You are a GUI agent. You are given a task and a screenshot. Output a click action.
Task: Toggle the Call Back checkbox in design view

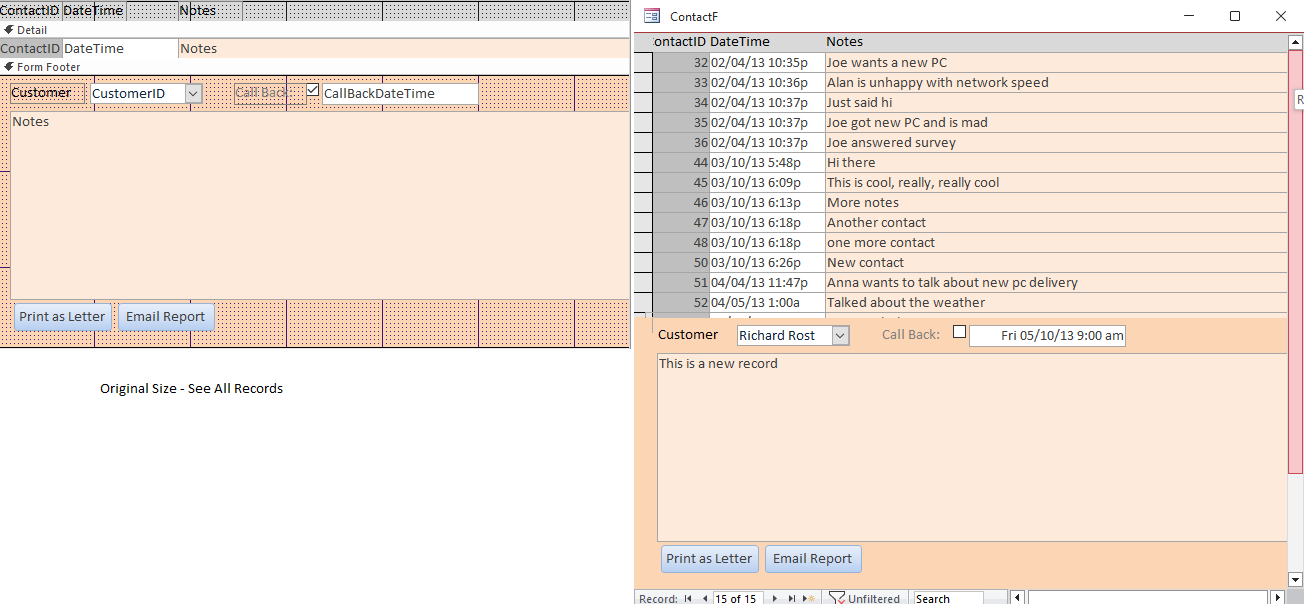[313, 90]
